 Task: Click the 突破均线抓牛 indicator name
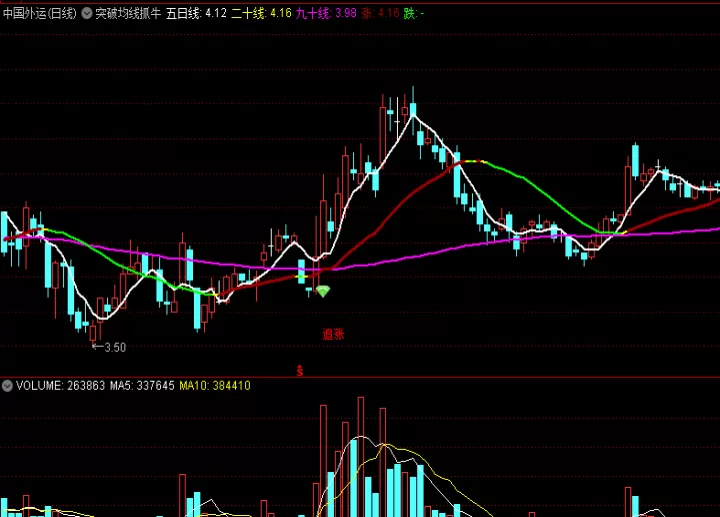pos(128,13)
